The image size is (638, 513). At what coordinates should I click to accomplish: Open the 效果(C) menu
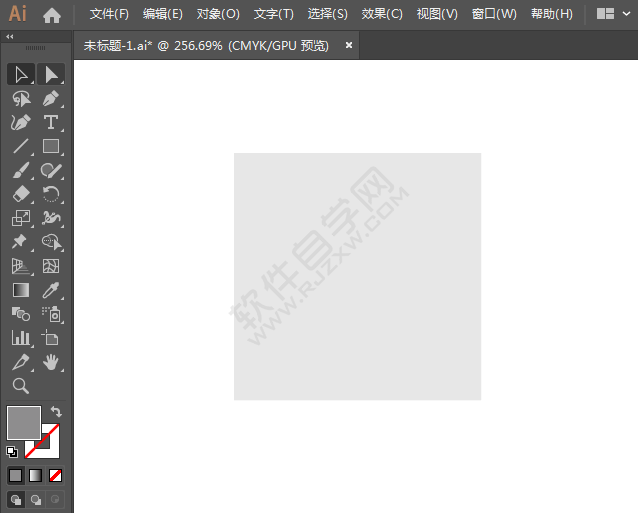coord(382,14)
